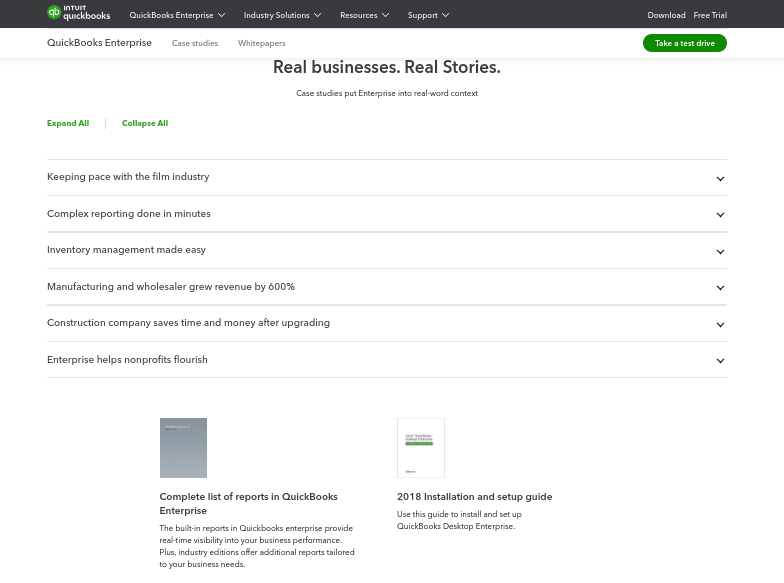Click Expand All case studies

pos(68,124)
